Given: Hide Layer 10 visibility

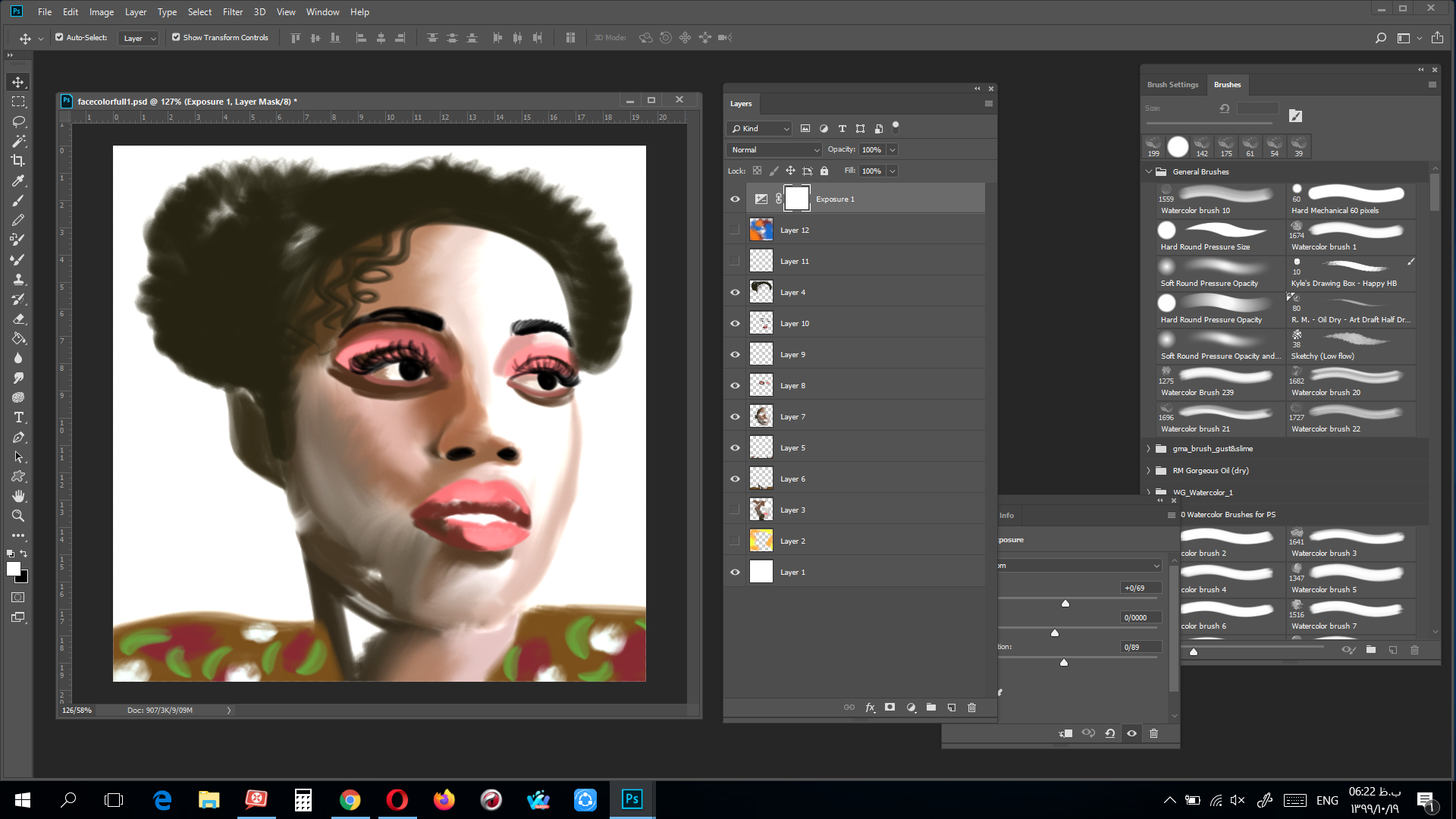Looking at the screenshot, I should pos(735,324).
